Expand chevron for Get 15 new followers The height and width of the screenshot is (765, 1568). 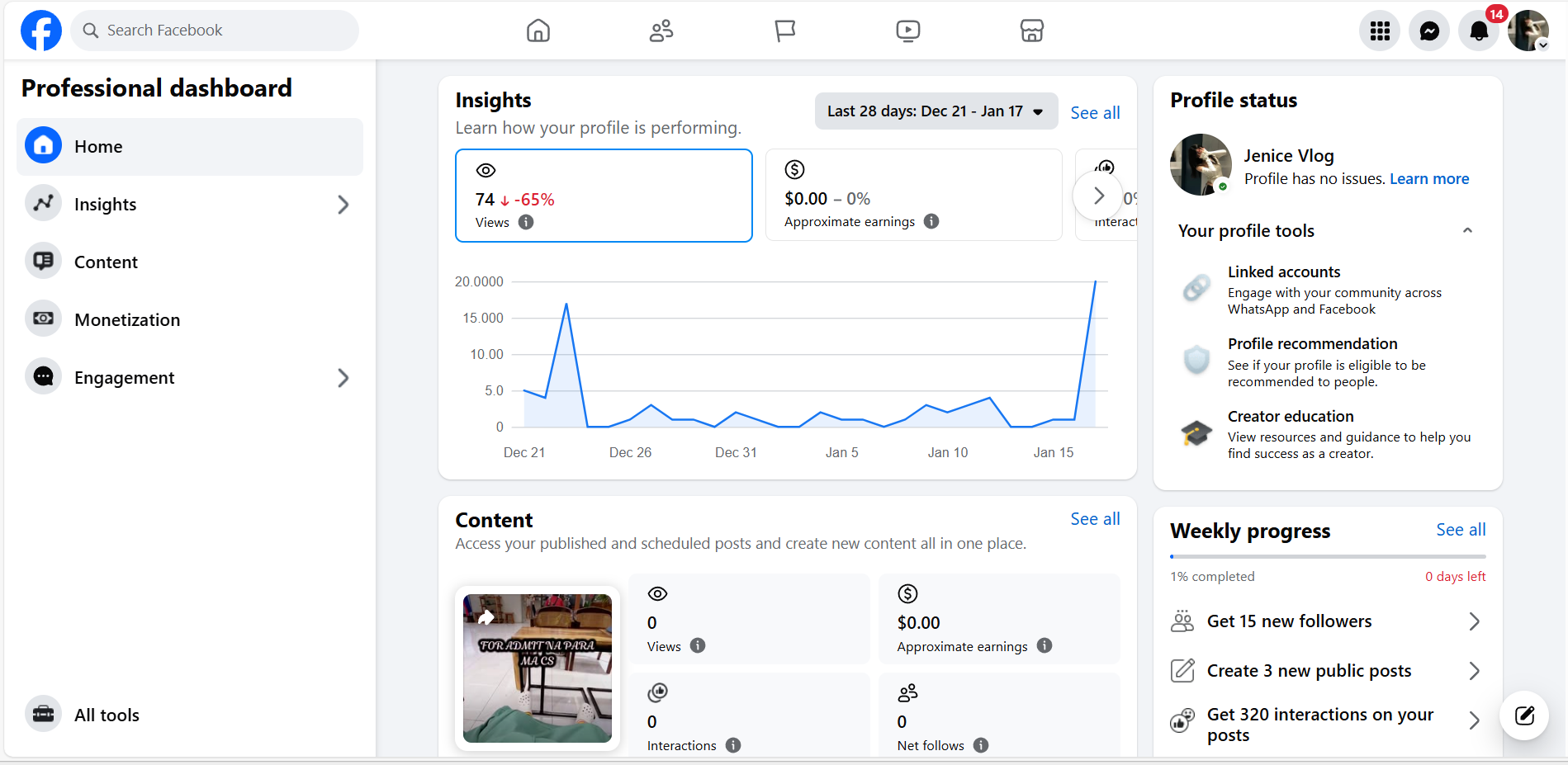[x=1474, y=621]
